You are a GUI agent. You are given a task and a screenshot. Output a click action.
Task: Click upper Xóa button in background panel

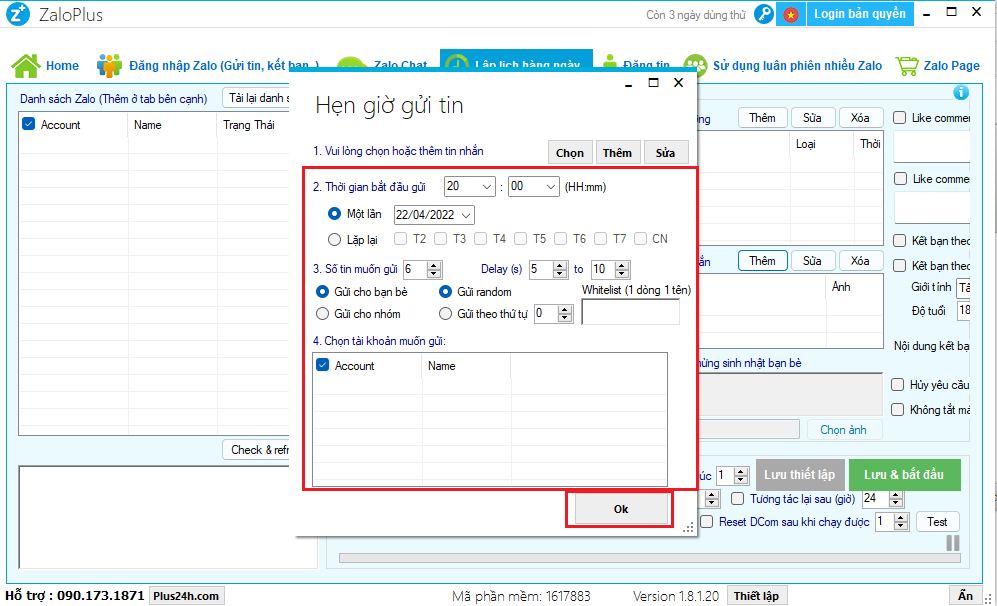pyautogui.click(x=860, y=118)
